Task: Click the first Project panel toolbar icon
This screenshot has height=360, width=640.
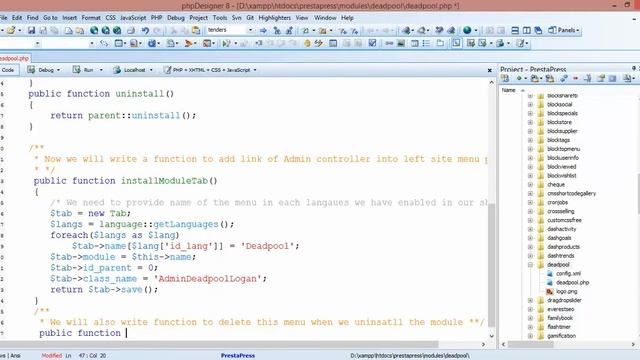Action: point(505,78)
